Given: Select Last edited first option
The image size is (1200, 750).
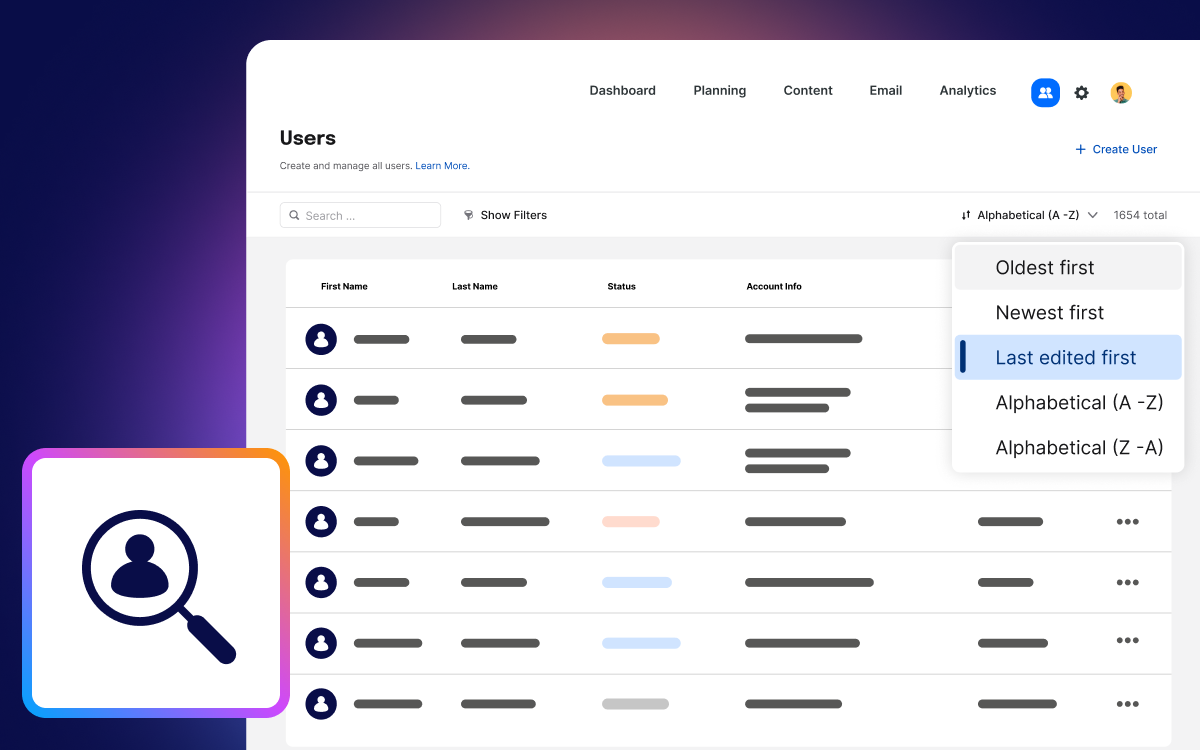Looking at the screenshot, I should (x=1068, y=358).
